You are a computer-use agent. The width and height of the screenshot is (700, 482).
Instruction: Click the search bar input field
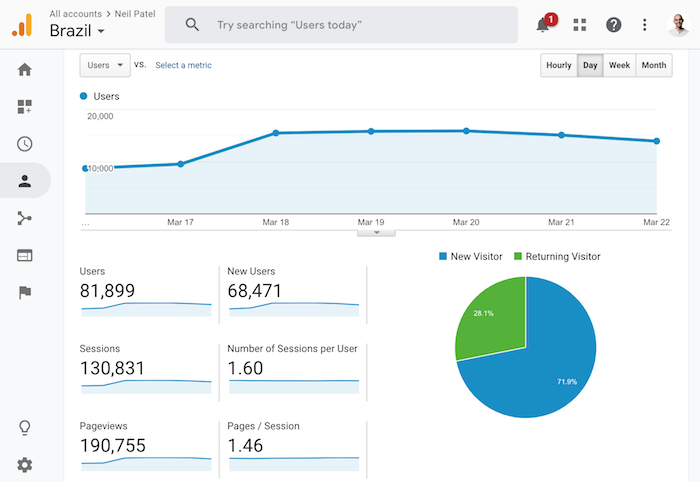coord(340,24)
